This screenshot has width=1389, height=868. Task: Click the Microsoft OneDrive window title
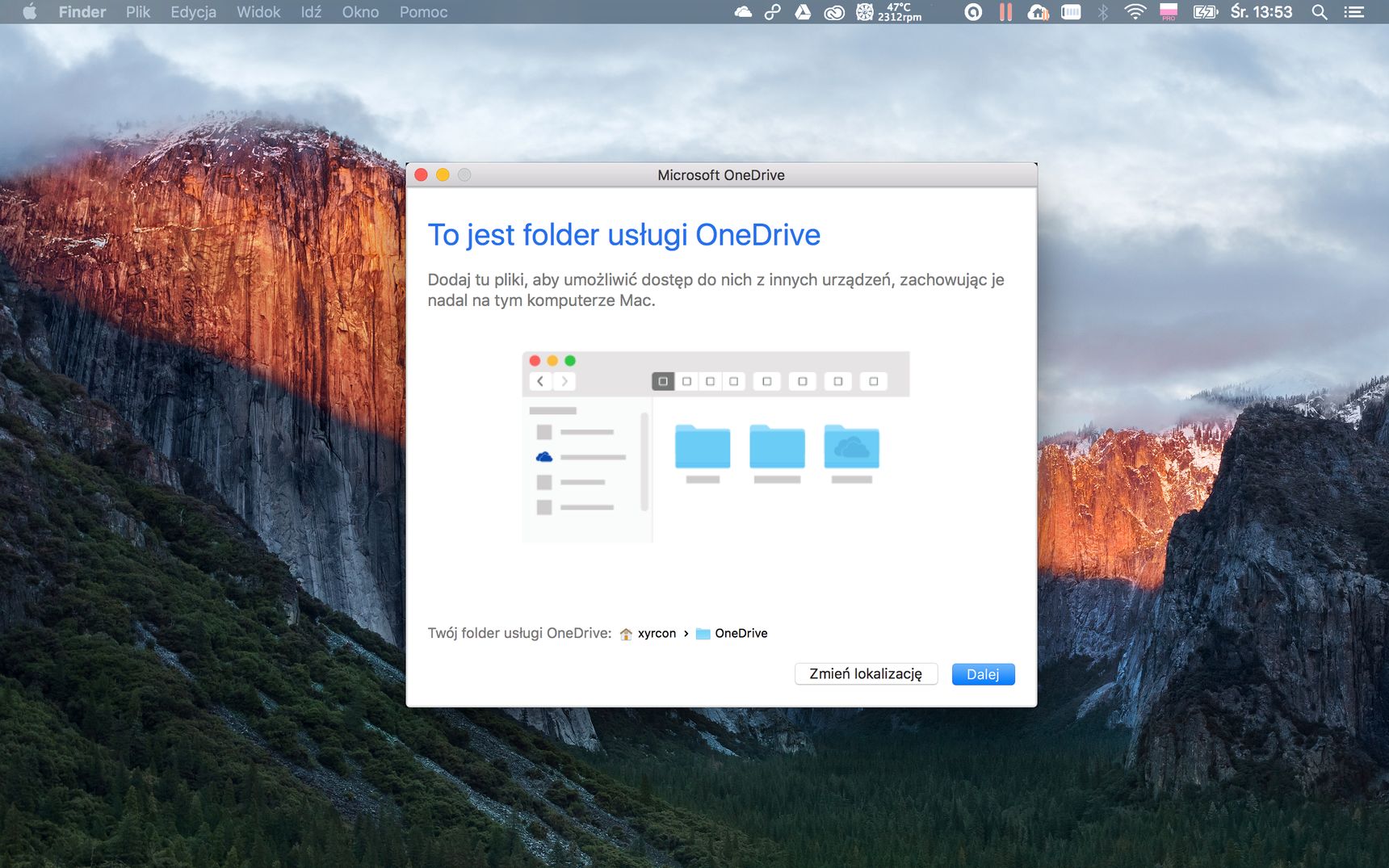point(721,175)
